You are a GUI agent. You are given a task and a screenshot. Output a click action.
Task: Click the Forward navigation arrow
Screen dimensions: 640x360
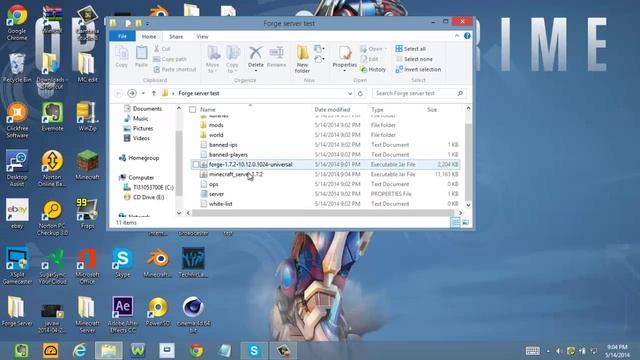132,93
